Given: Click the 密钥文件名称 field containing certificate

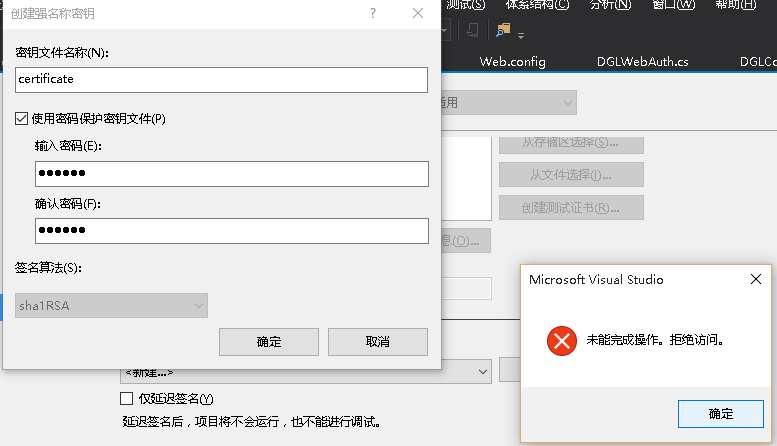Looking at the screenshot, I should [x=221, y=80].
